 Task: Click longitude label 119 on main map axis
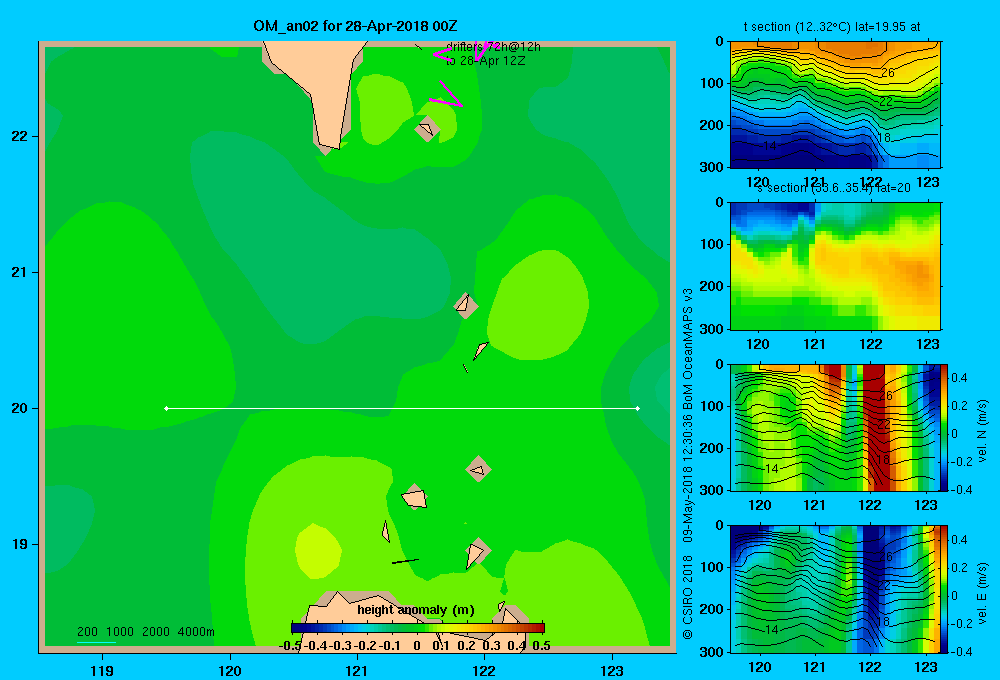(x=102, y=670)
